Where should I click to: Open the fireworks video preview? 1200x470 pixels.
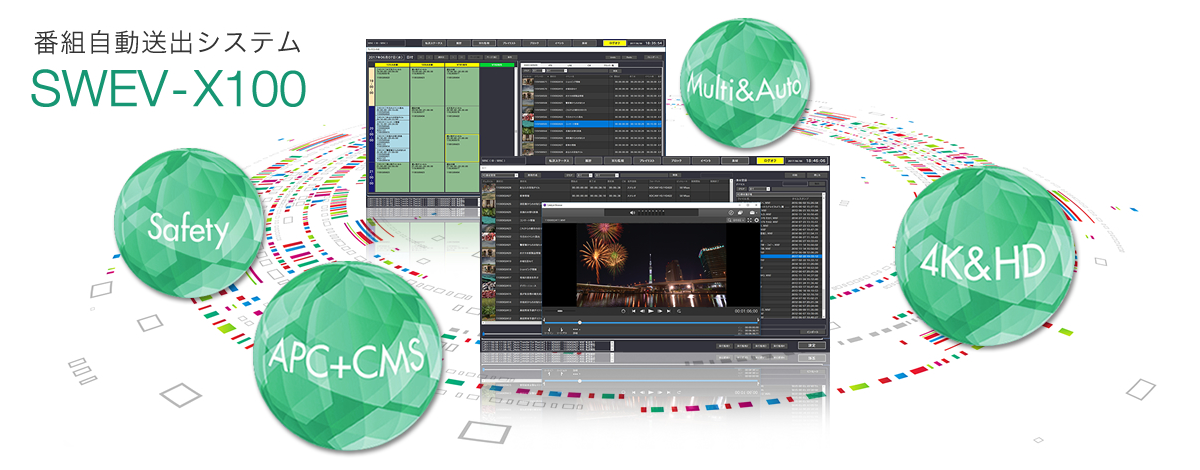click(x=650, y=262)
